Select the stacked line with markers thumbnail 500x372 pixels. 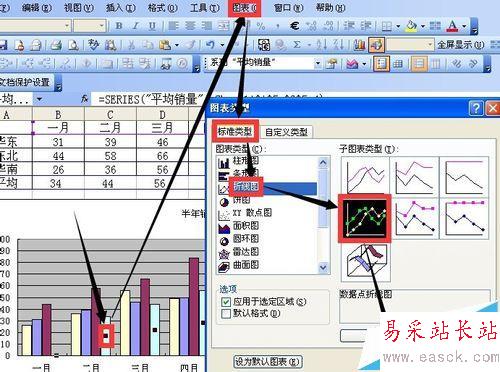[x=415, y=218]
